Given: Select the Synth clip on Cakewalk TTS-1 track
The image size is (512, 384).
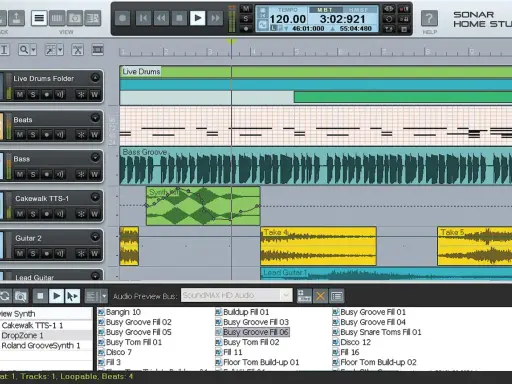Looking at the screenshot, I should 203,206.
